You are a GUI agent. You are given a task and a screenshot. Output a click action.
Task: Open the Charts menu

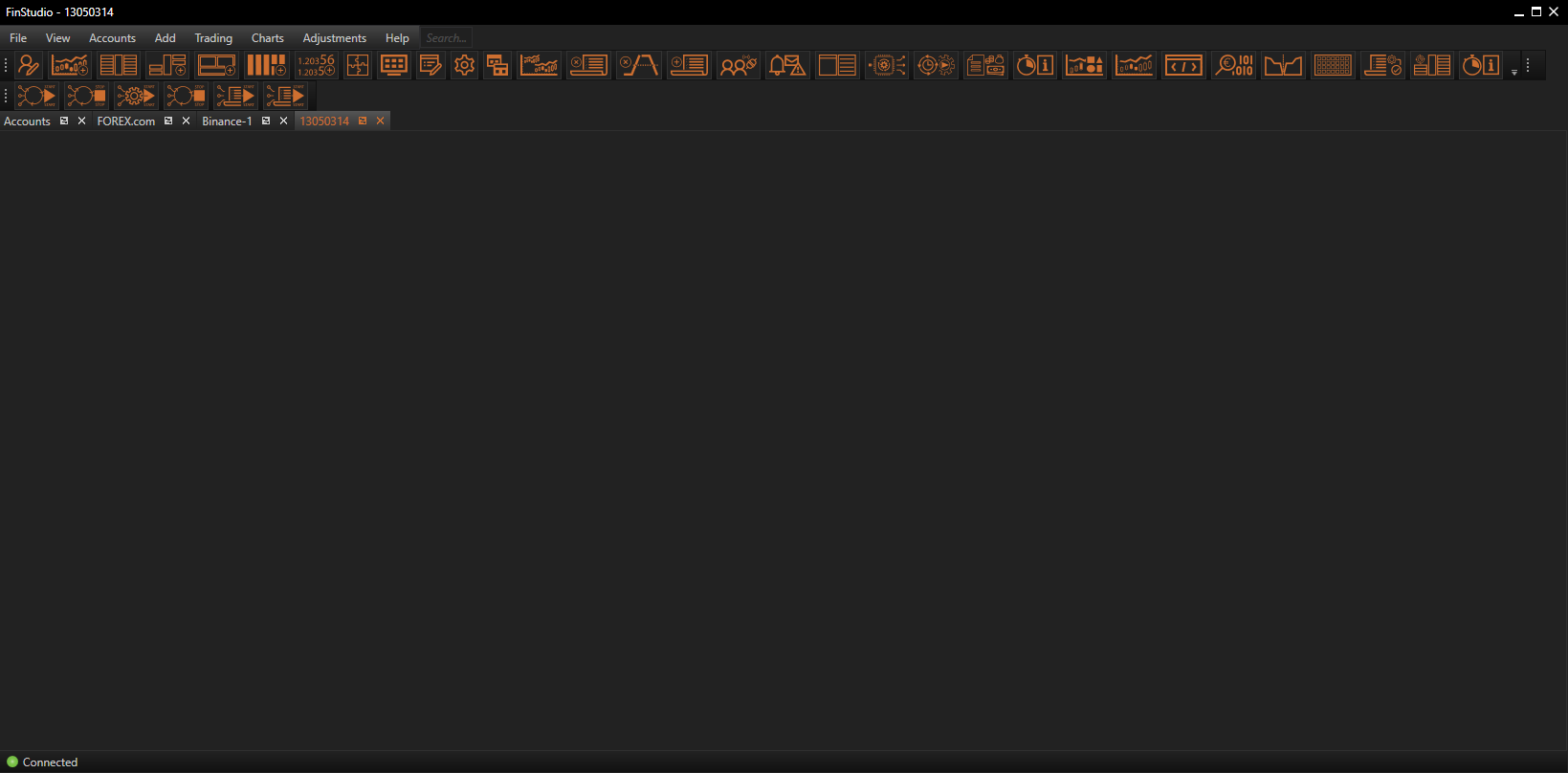point(267,38)
